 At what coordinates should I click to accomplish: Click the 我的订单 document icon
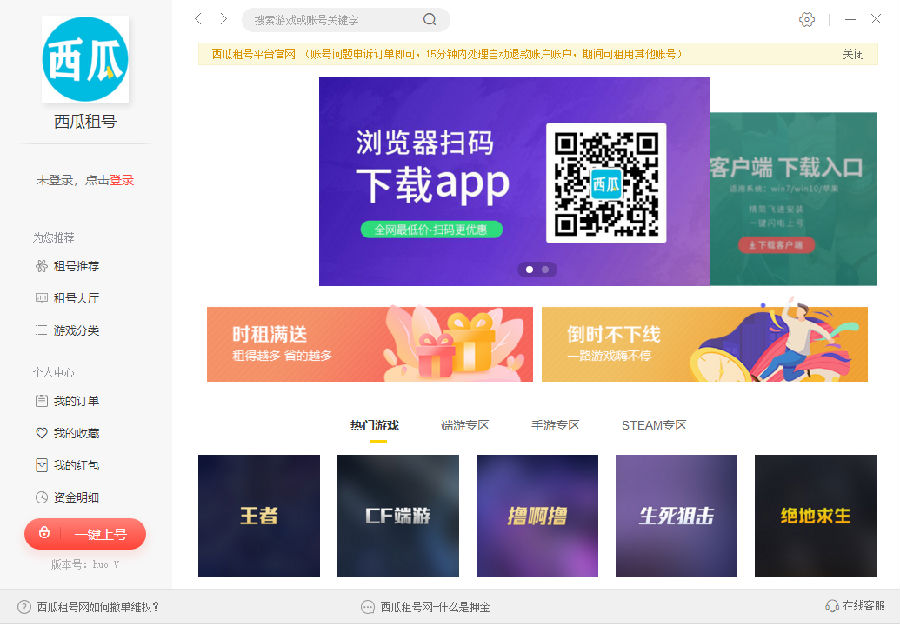pos(41,401)
